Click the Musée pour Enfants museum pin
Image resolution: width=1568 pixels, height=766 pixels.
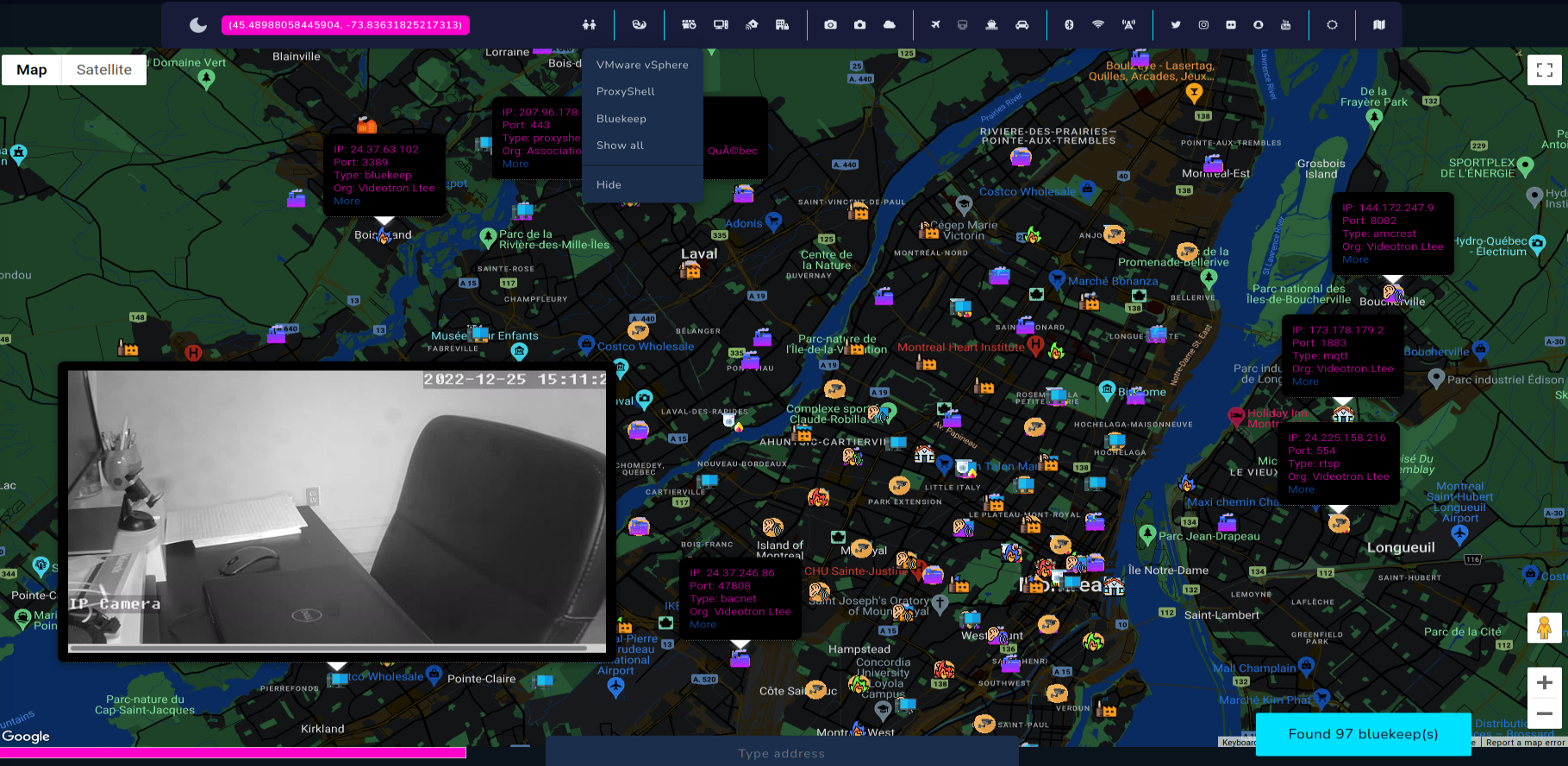point(519,351)
